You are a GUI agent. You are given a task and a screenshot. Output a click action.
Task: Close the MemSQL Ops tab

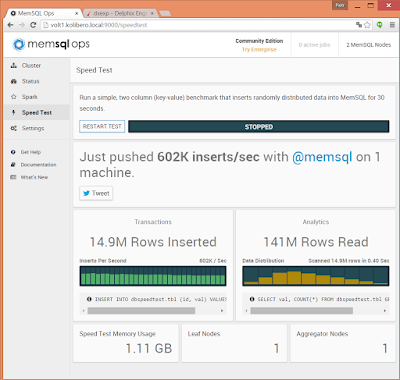[76, 13]
